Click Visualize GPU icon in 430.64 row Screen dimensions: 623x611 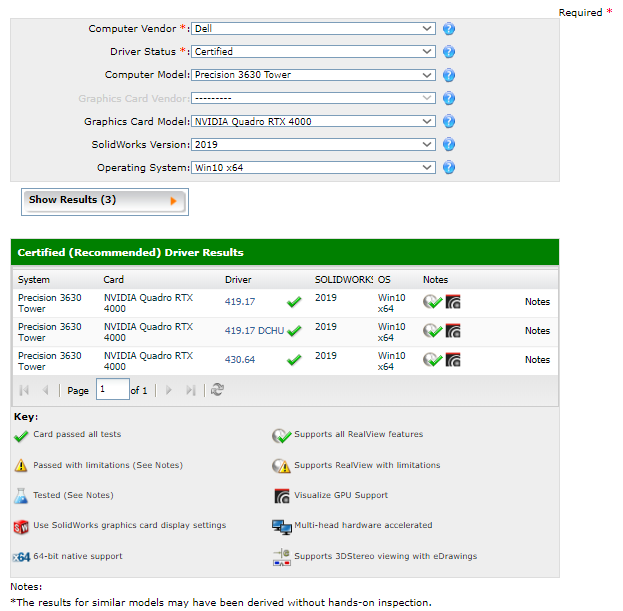(x=453, y=360)
